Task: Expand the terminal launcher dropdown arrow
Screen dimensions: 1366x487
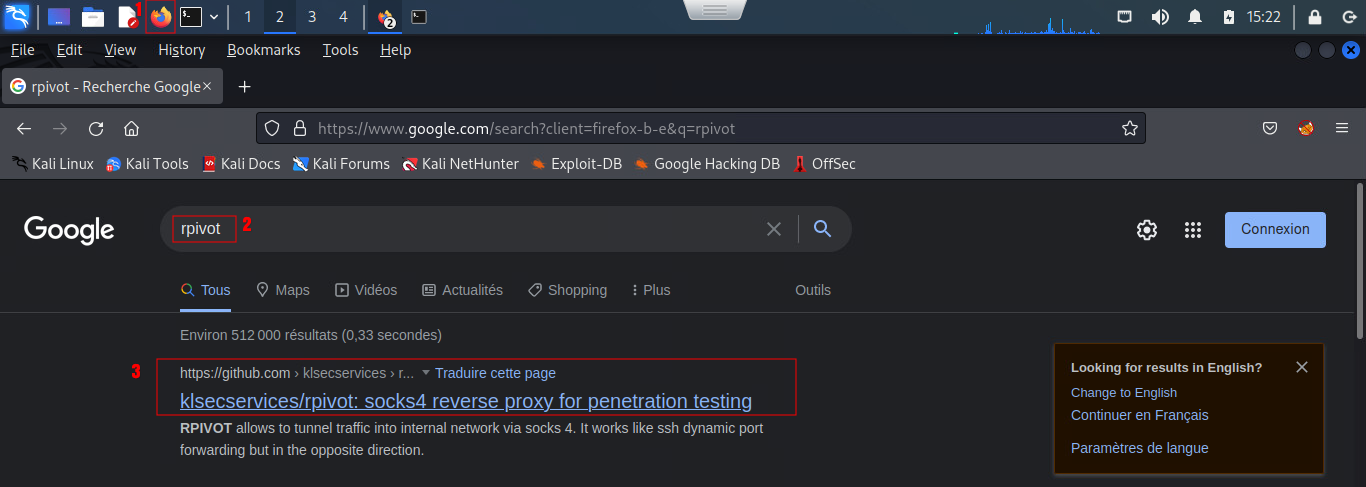Action: (x=213, y=17)
